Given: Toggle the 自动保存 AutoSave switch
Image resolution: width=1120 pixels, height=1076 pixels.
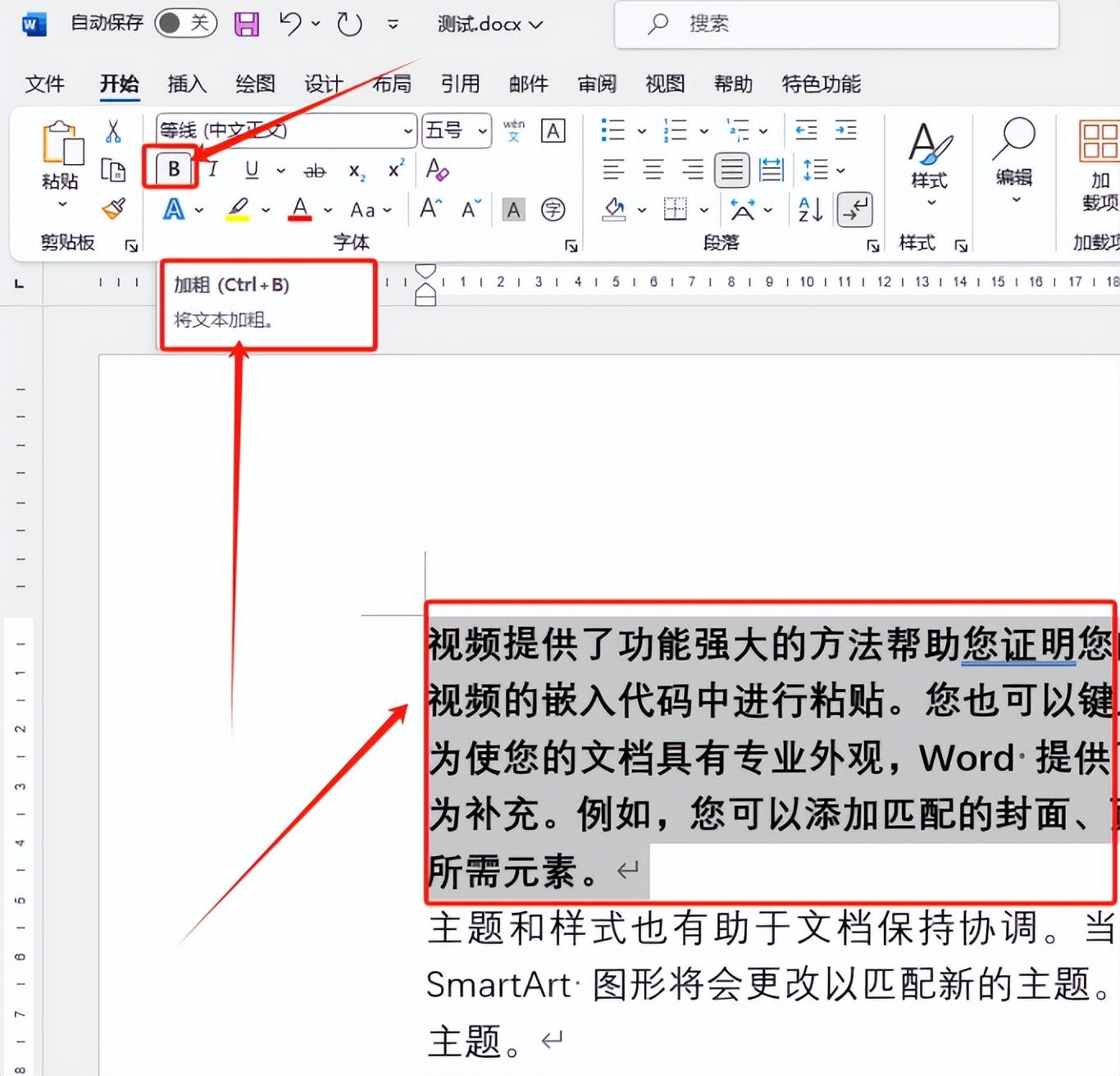Looking at the screenshot, I should (186, 23).
